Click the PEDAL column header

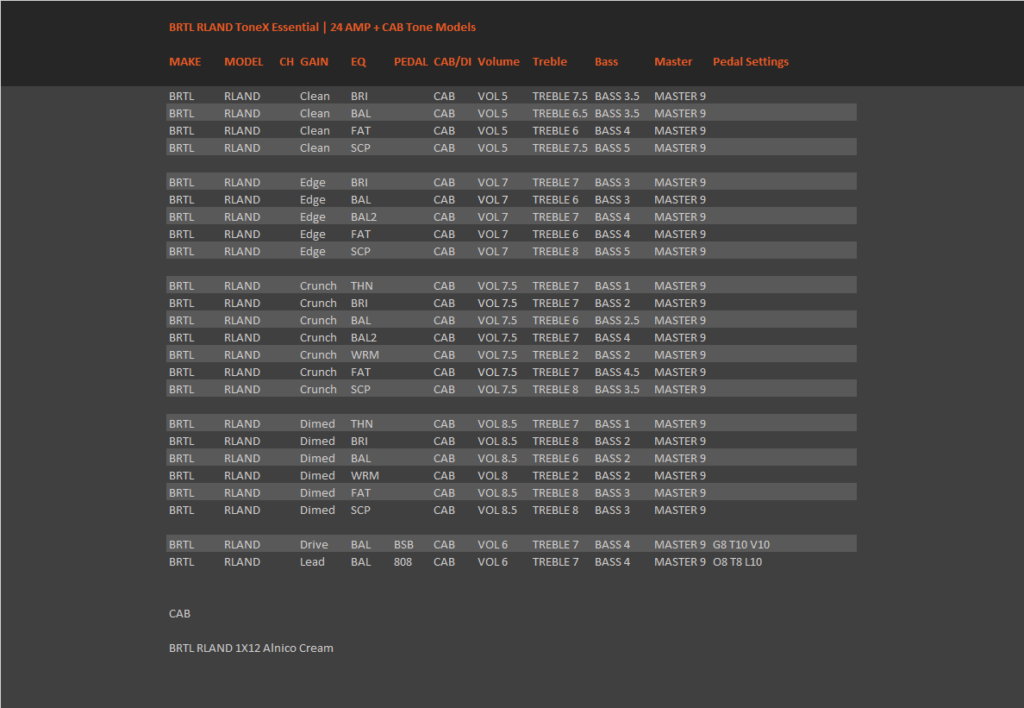click(x=411, y=61)
